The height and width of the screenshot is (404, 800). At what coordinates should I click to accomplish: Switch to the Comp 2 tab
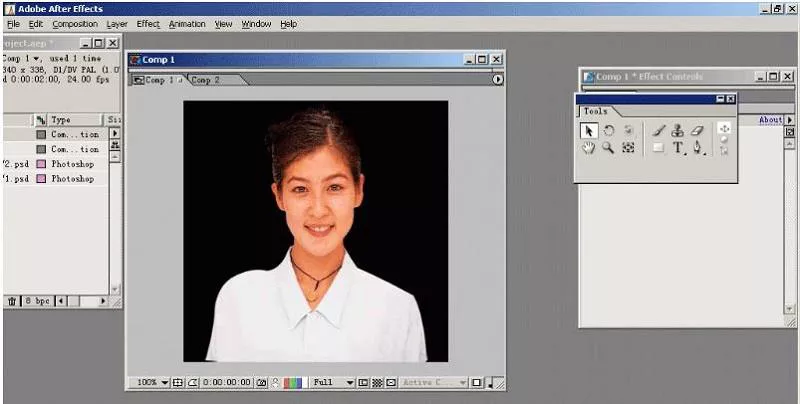tap(205, 80)
